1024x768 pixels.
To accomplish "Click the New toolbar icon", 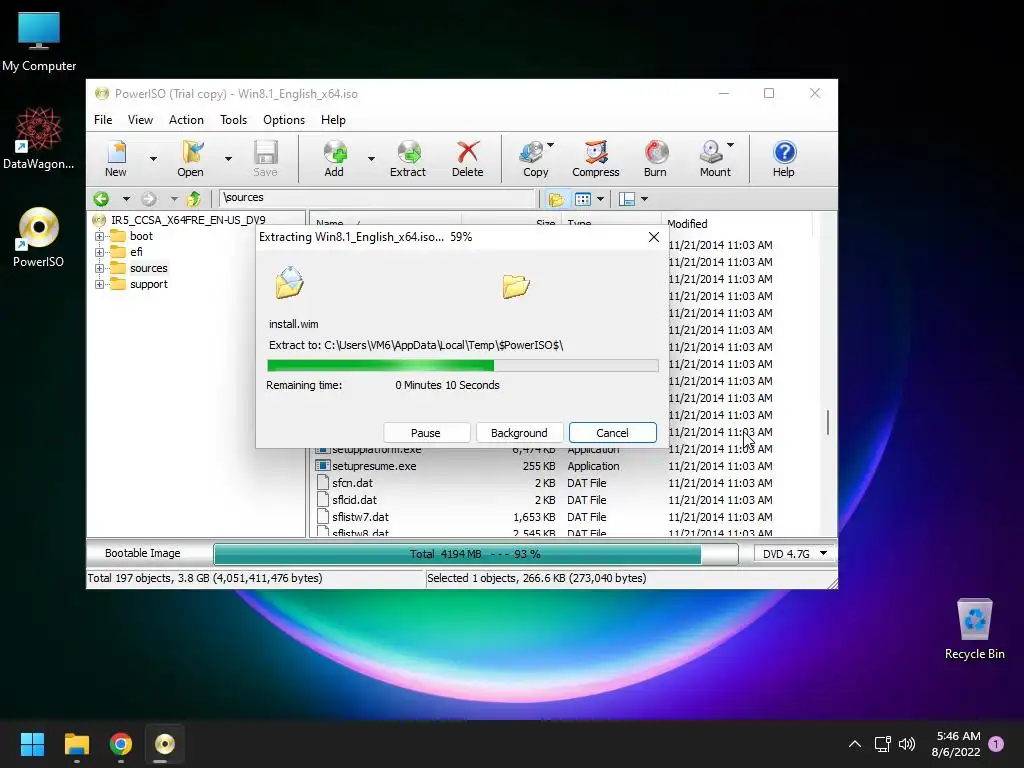I will 116,158.
